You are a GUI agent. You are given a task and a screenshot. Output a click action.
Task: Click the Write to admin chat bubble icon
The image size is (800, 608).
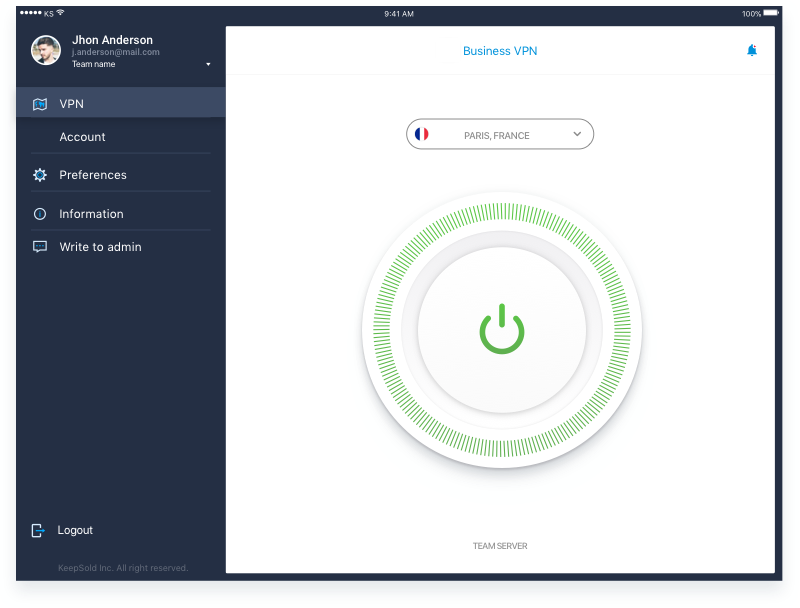(x=40, y=247)
